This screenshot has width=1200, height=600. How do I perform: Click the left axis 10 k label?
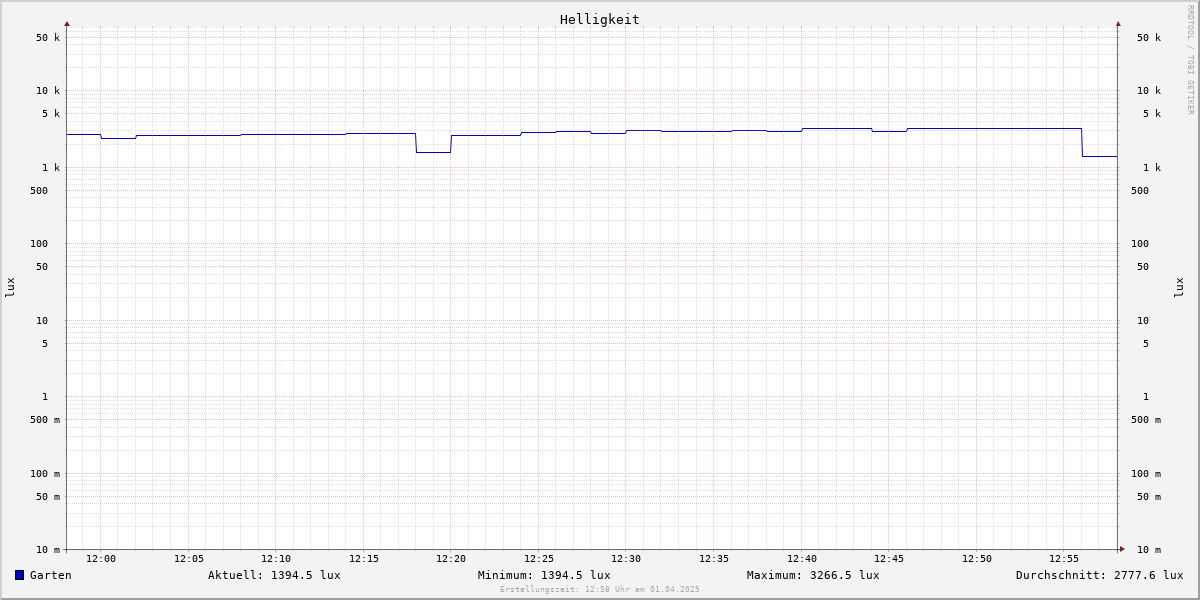point(48,91)
